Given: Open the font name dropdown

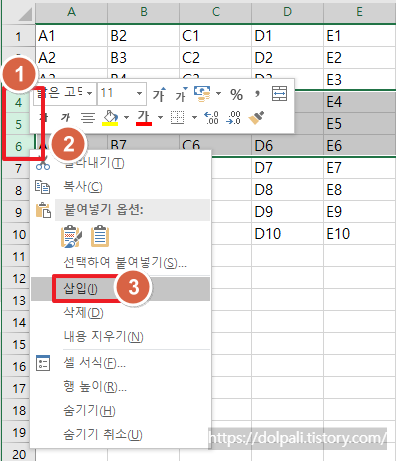Looking at the screenshot, I should pyautogui.click(x=89, y=93).
